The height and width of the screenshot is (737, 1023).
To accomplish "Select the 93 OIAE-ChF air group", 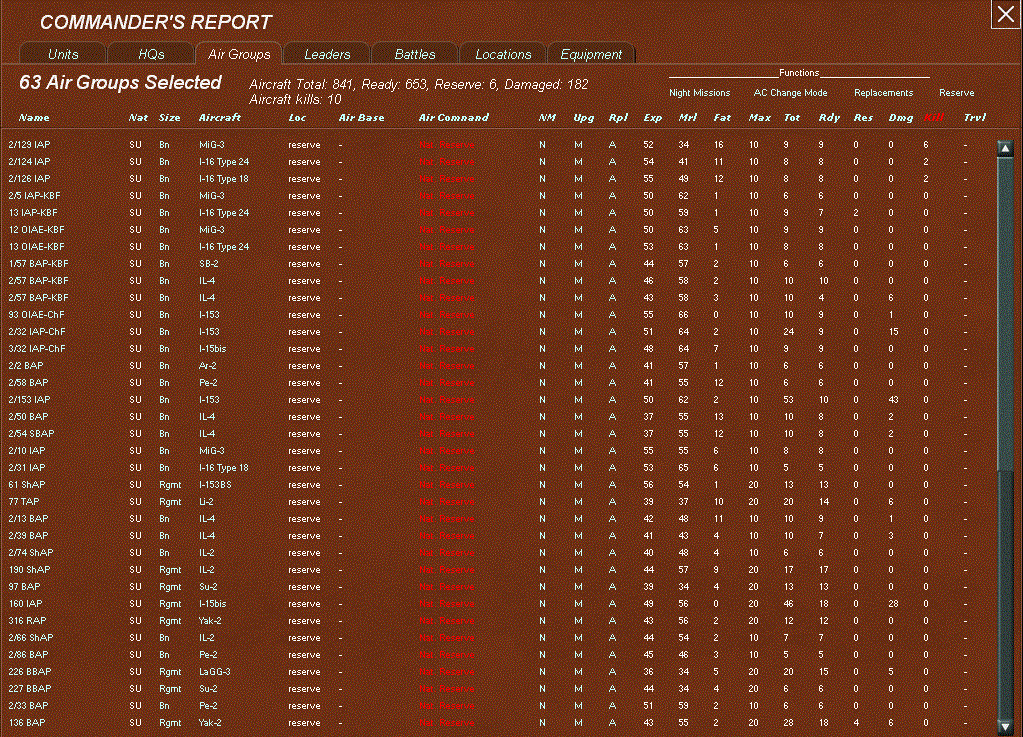I will coord(37,314).
